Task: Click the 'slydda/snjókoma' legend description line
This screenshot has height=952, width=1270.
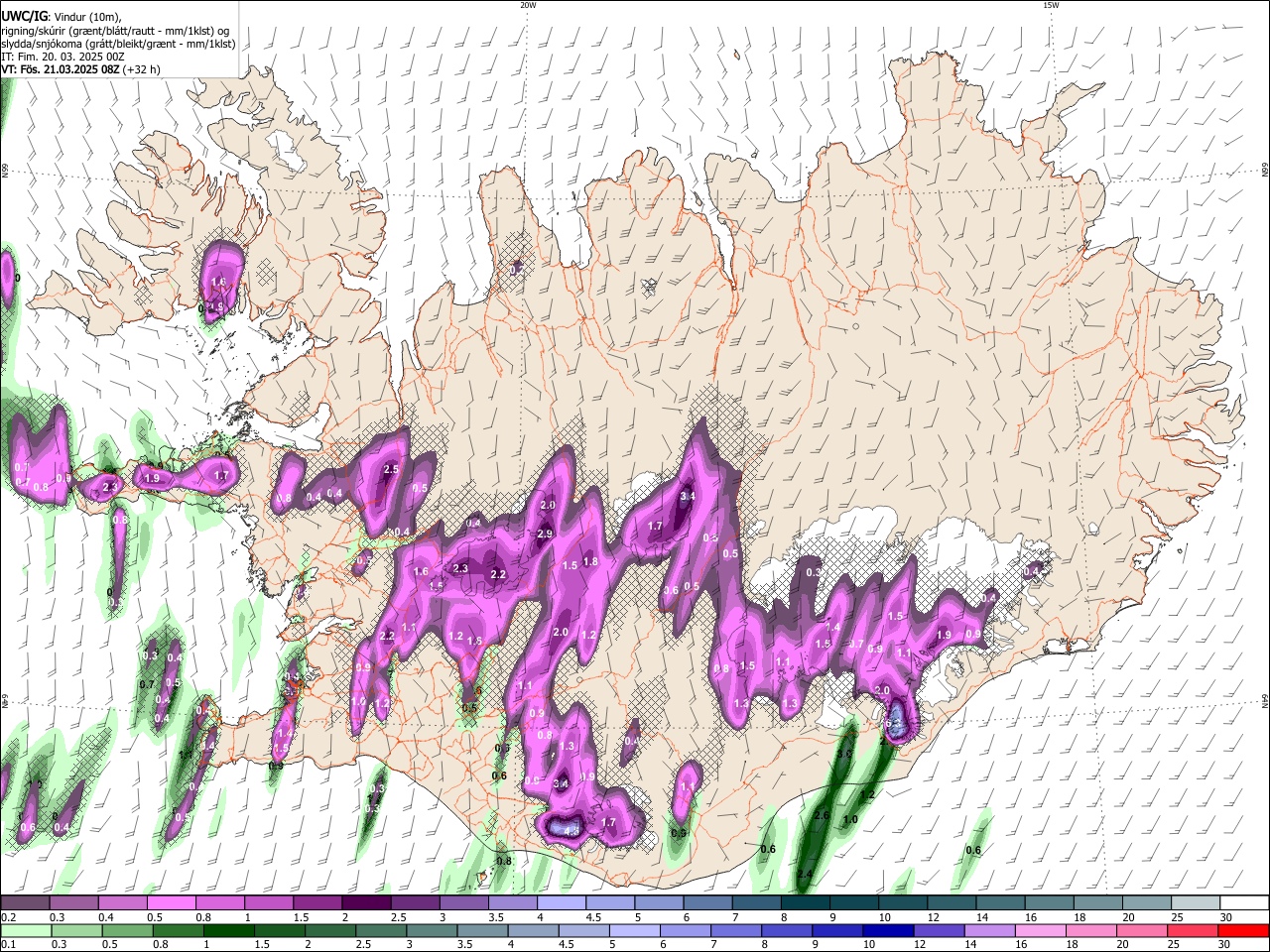Action: pos(118,44)
